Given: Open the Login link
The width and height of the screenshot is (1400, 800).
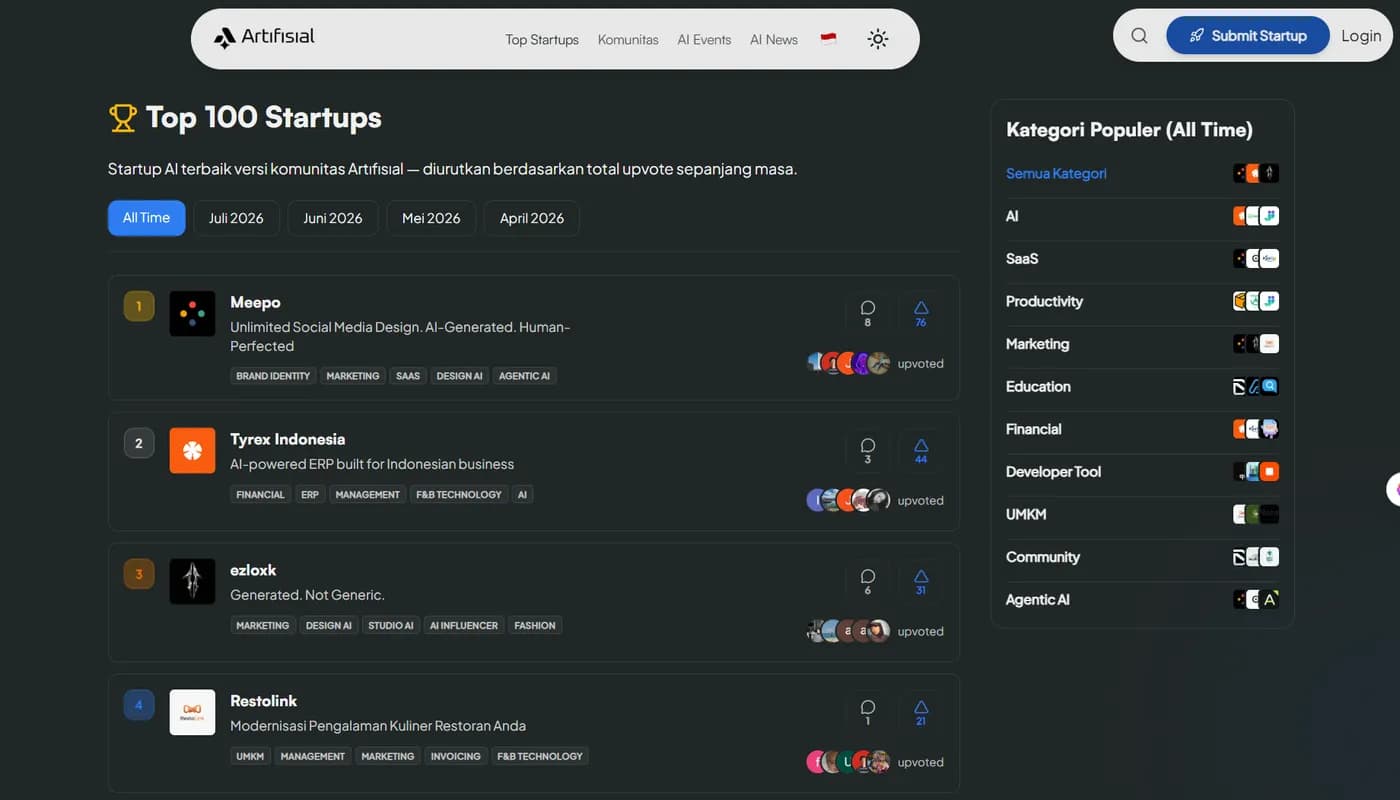Looking at the screenshot, I should (x=1361, y=36).
